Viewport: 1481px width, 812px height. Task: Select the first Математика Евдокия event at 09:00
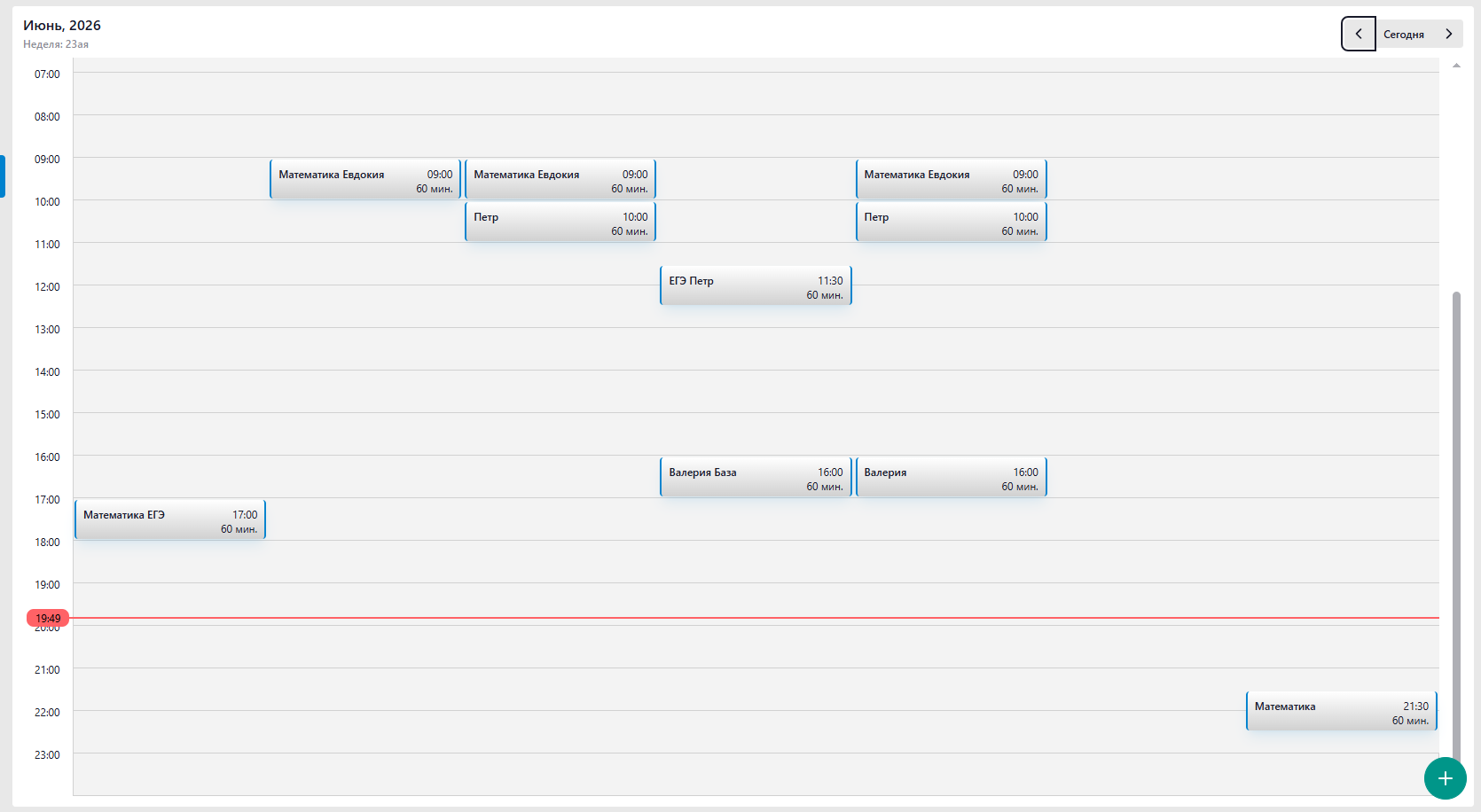tap(365, 179)
